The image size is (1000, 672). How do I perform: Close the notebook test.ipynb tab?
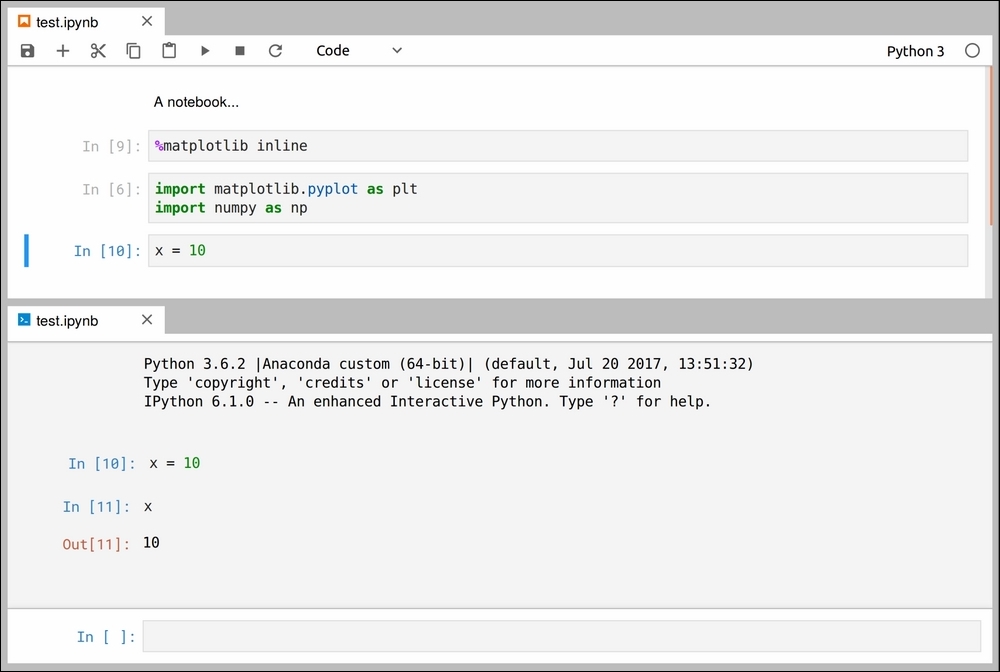coord(147,20)
